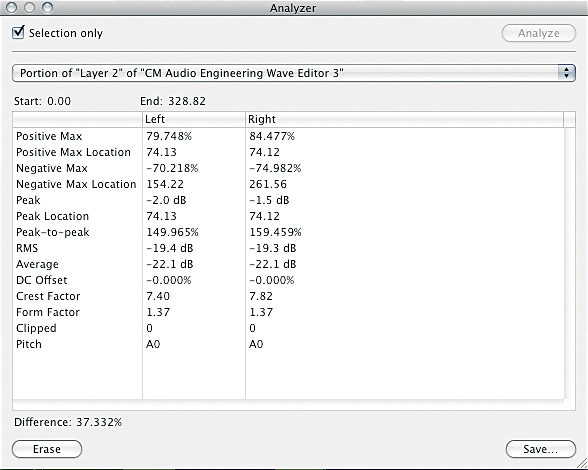Viewport: 588px width, 470px height.
Task: Click the Left Peak value -2.0 dB
Action: (x=166, y=200)
